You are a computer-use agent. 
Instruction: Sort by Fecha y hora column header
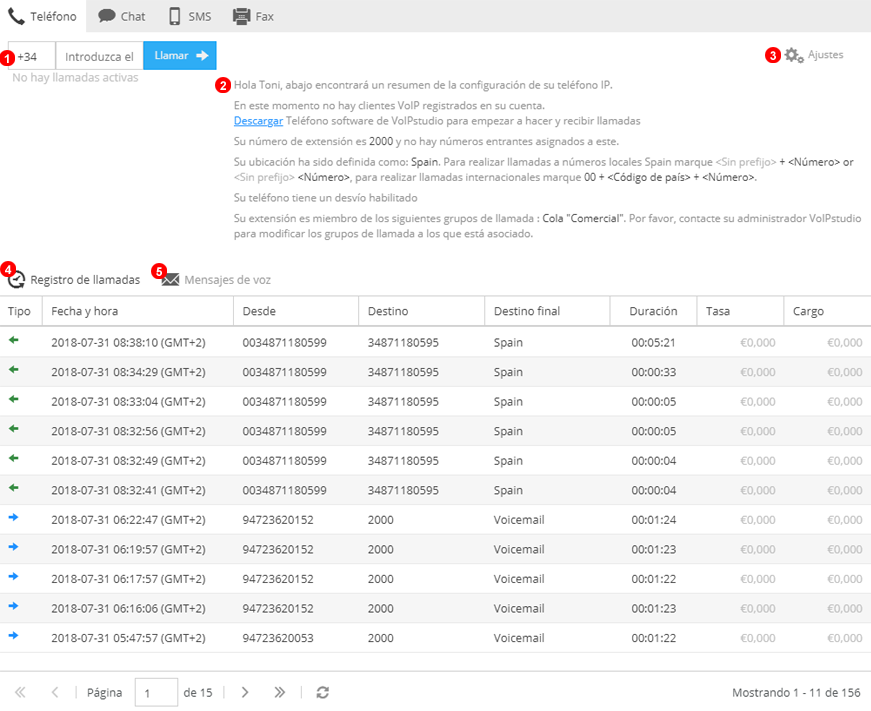coord(138,311)
